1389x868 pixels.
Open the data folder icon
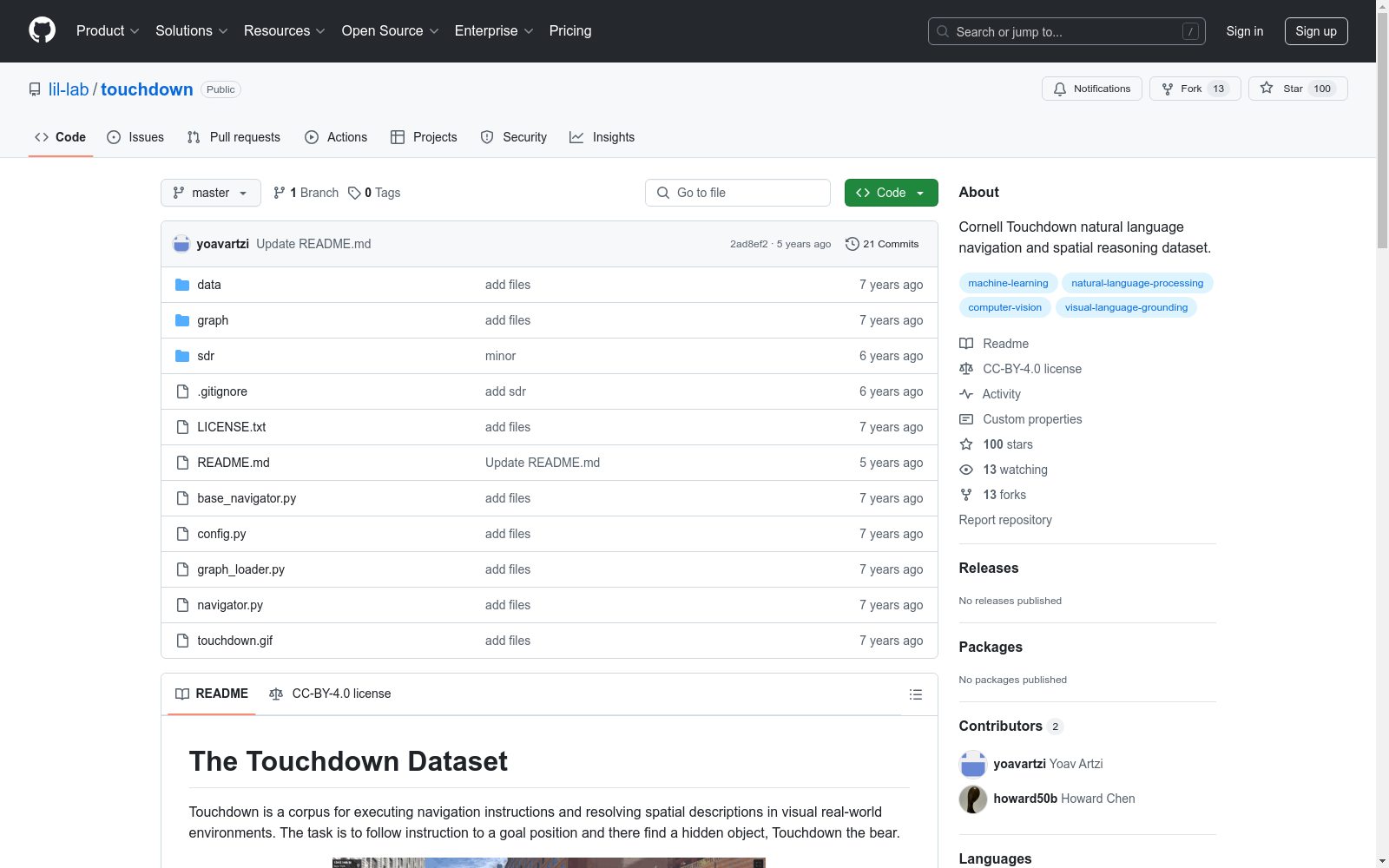pos(182,285)
